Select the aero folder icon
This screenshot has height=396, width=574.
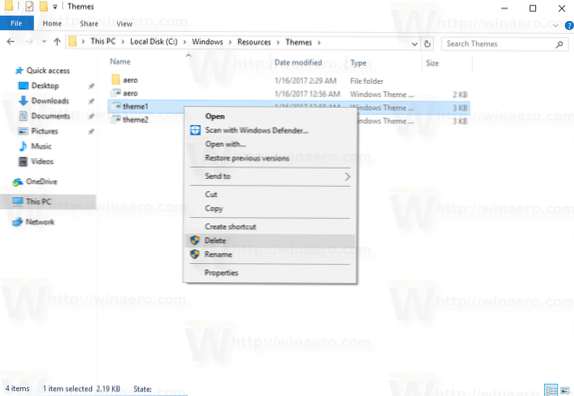pyautogui.click(x=116, y=79)
